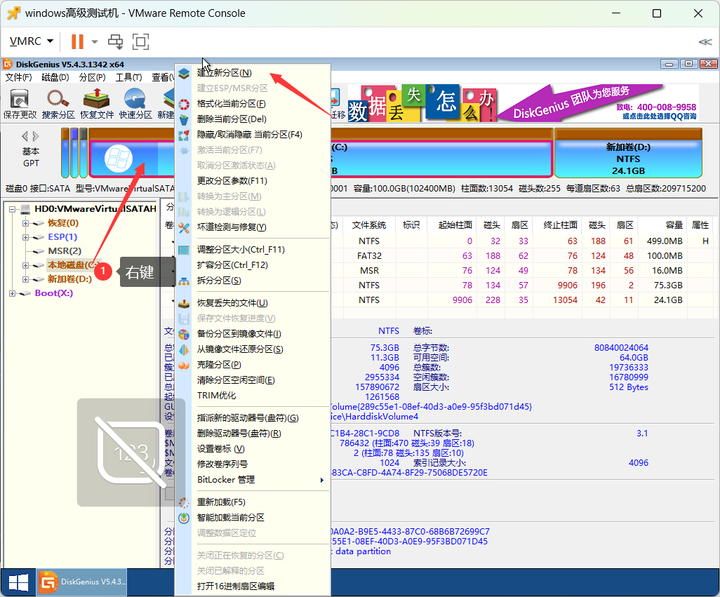Select MSR(2) in the partition tree
This screenshot has width=720, height=597.
point(64,251)
